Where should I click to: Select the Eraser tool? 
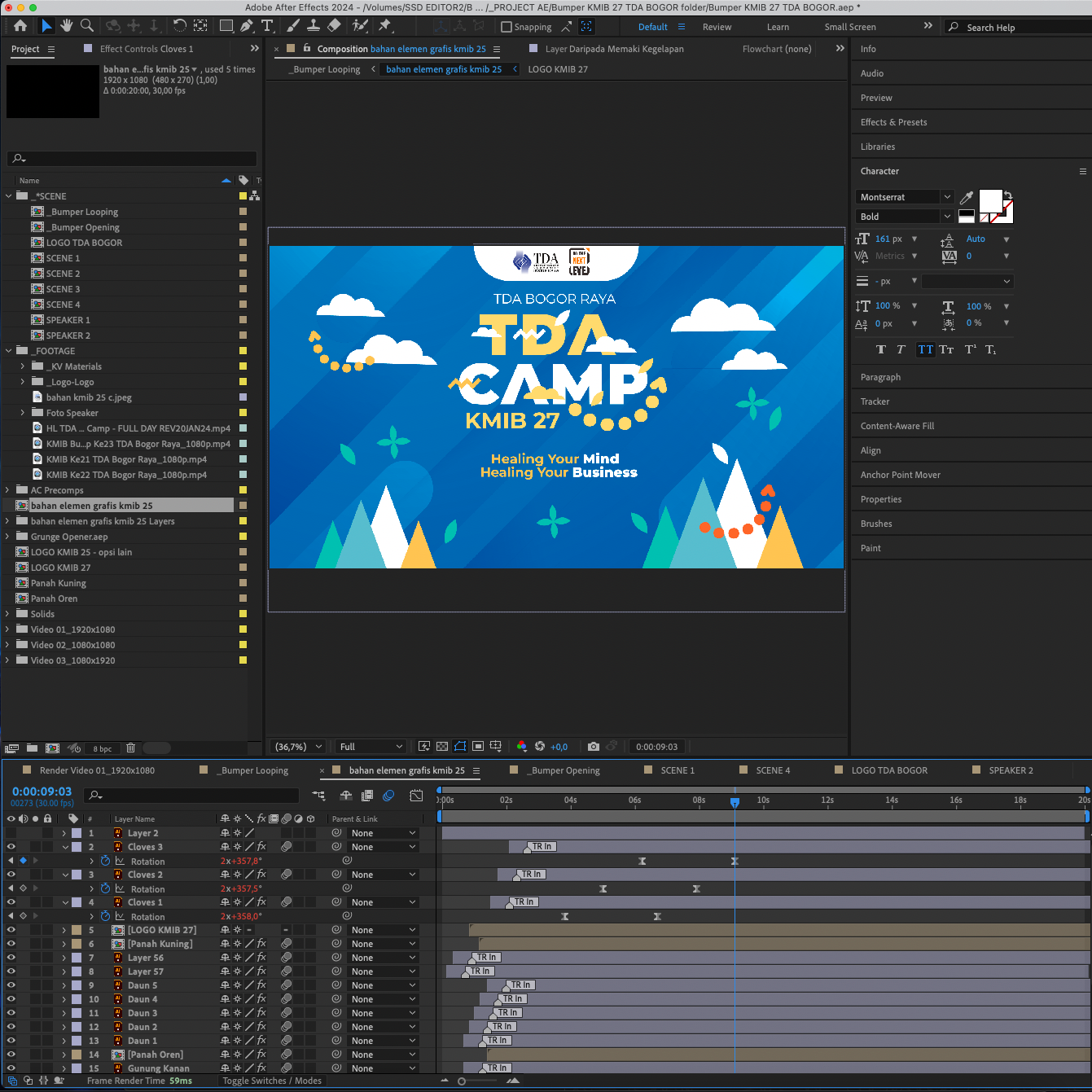[x=334, y=26]
